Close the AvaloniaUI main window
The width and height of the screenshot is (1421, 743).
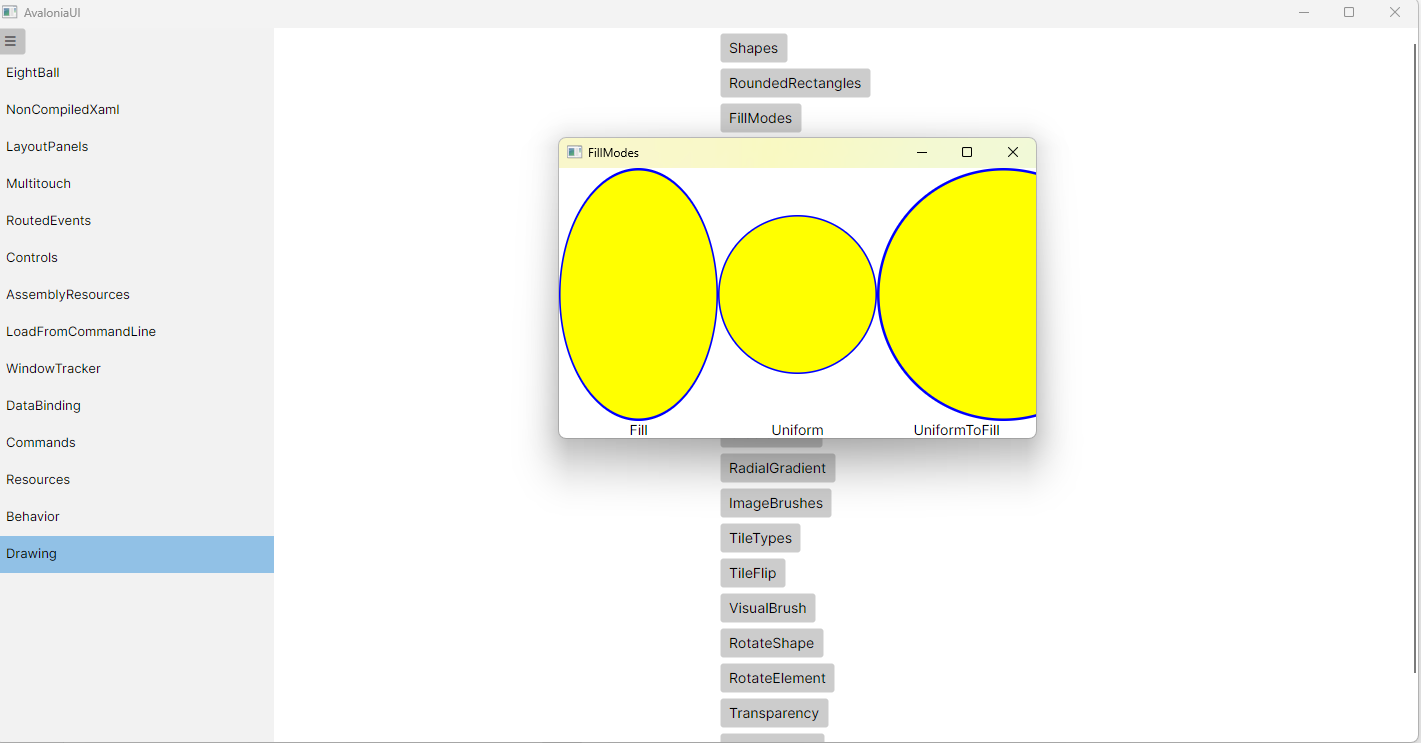tap(1395, 12)
